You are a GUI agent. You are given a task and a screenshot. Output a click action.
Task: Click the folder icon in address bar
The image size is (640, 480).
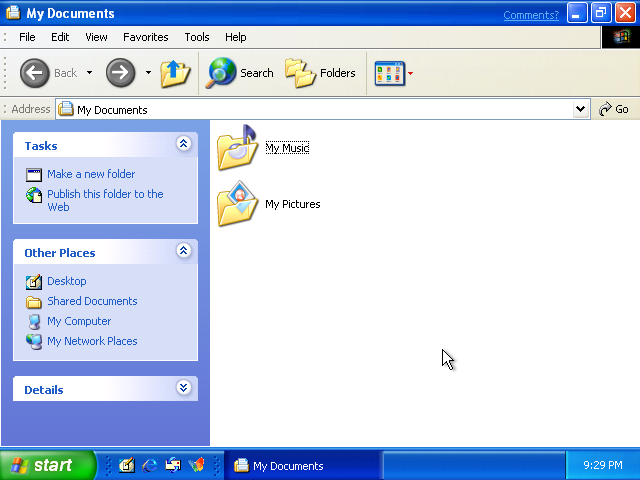66,109
